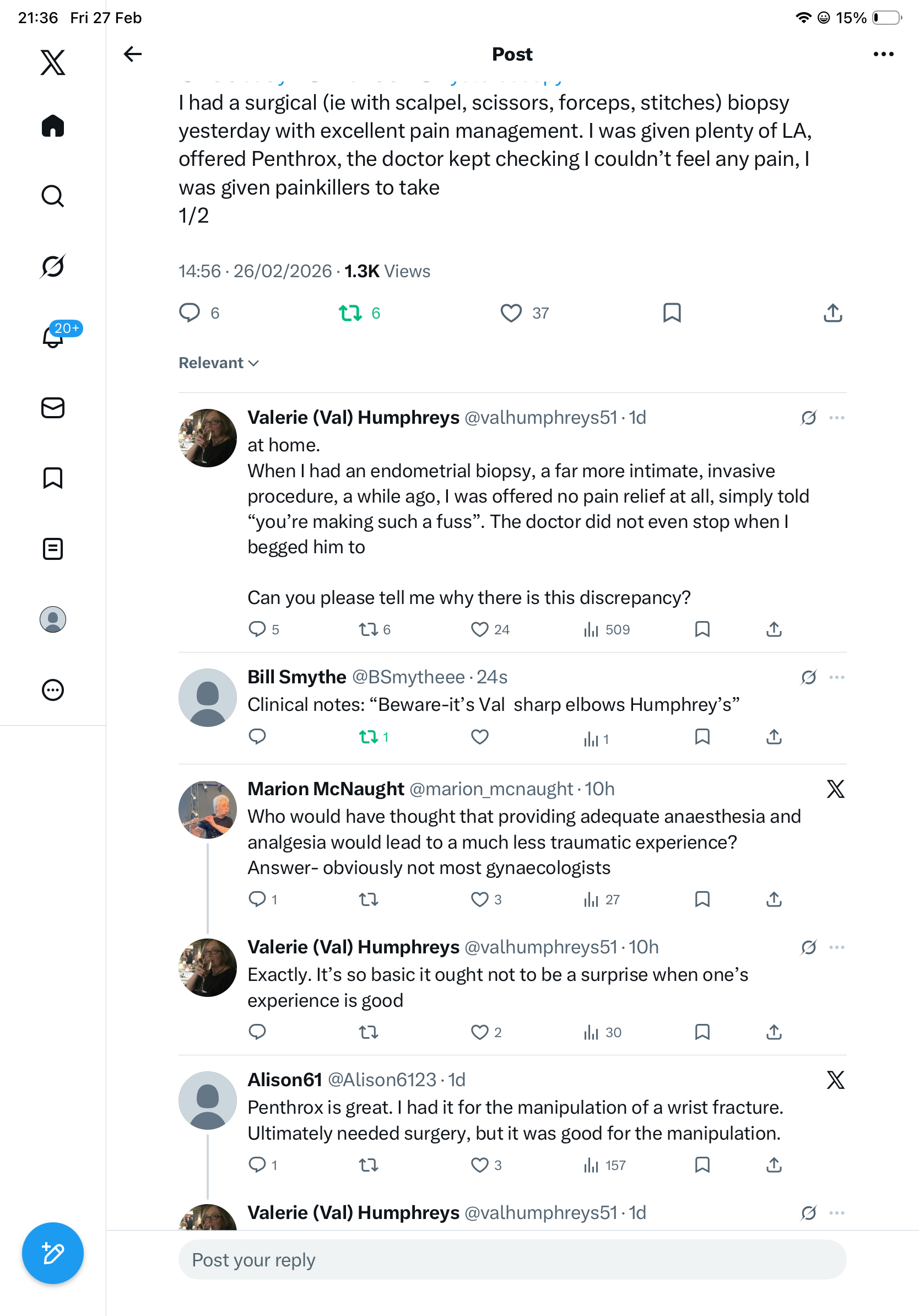
Task: Open Messages envelope in sidebar
Action: [x=53, y=407]
